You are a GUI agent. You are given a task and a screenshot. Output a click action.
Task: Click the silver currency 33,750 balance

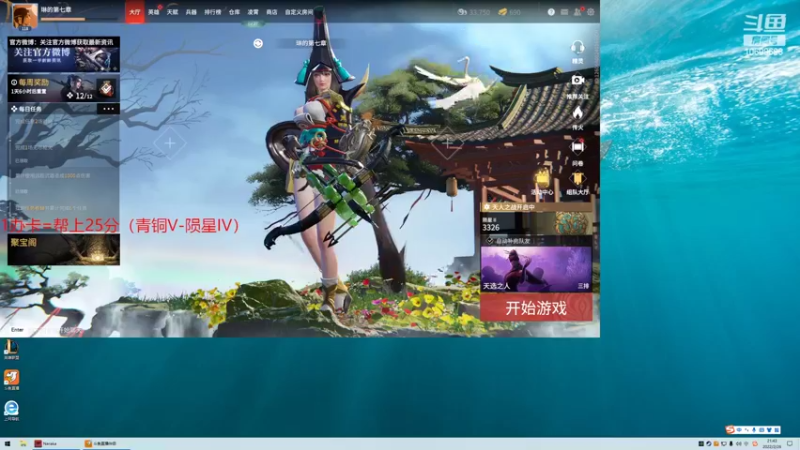[x=473, y=12]
